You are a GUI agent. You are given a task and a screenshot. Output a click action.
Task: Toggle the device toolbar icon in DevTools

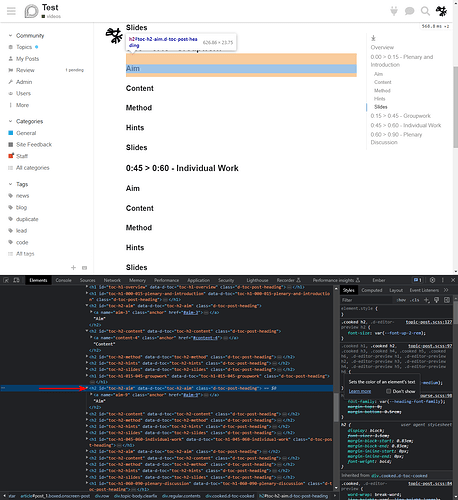point(16,280)
